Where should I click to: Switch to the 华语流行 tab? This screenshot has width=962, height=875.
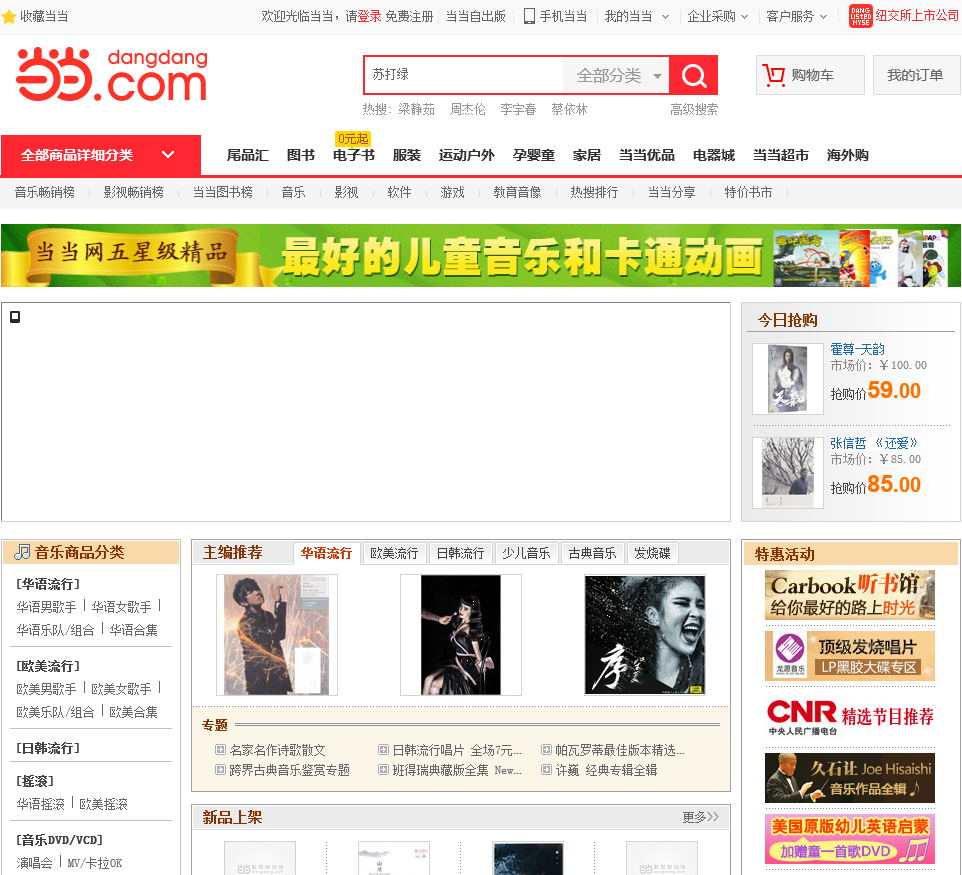[326, 553]
